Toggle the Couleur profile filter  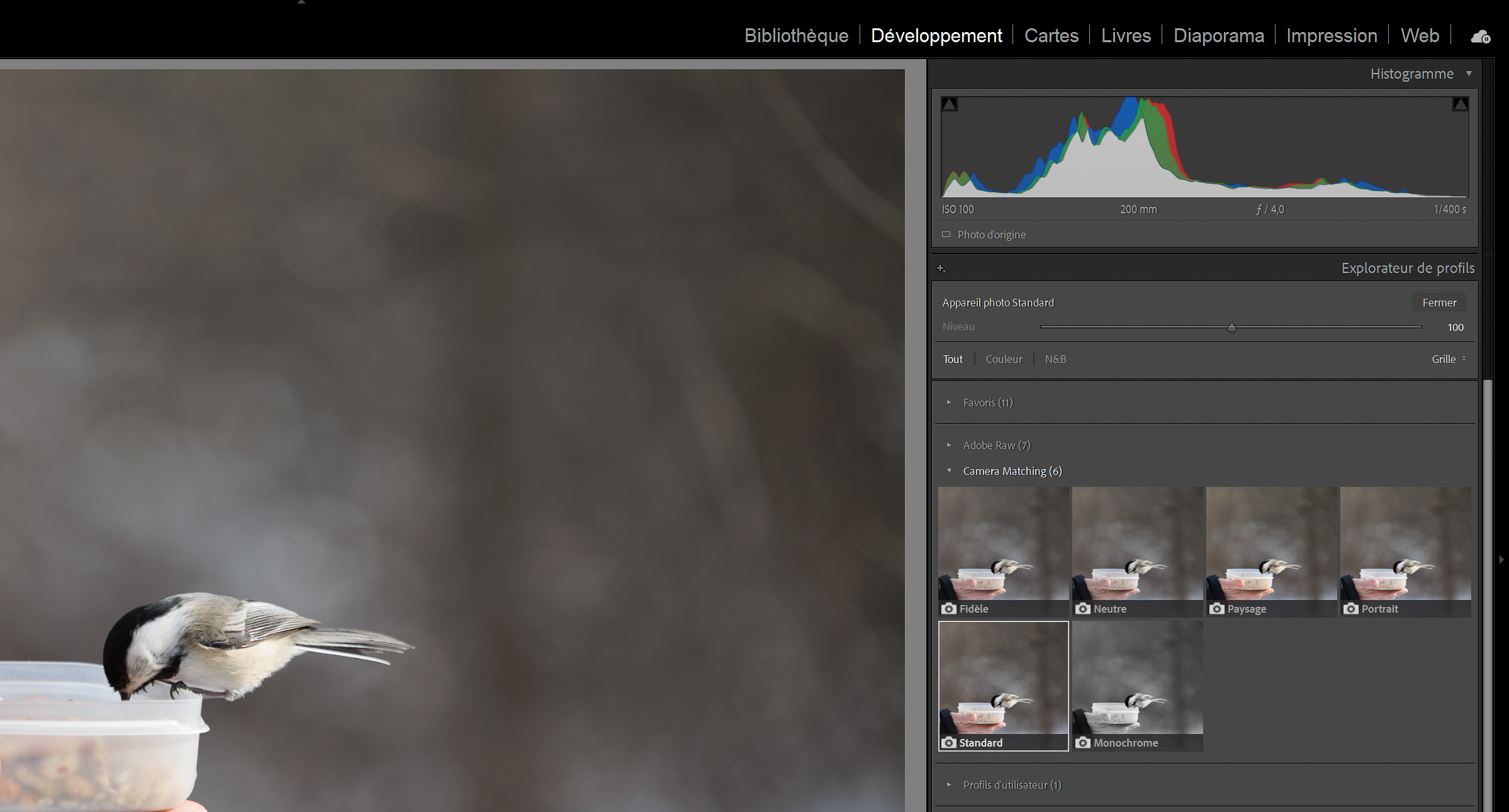tap(1004, 359)
